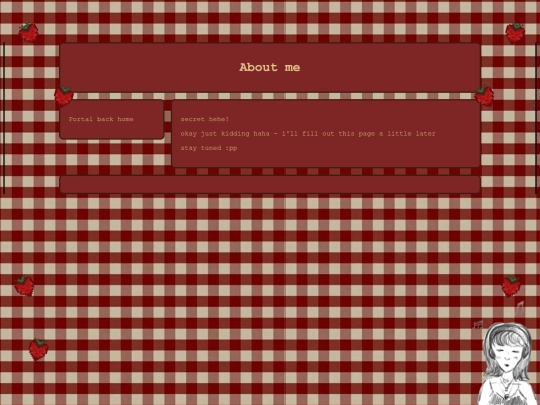540x405 pixels.
Task: Click the "About me" heading
Action: (x=270, y=67)
